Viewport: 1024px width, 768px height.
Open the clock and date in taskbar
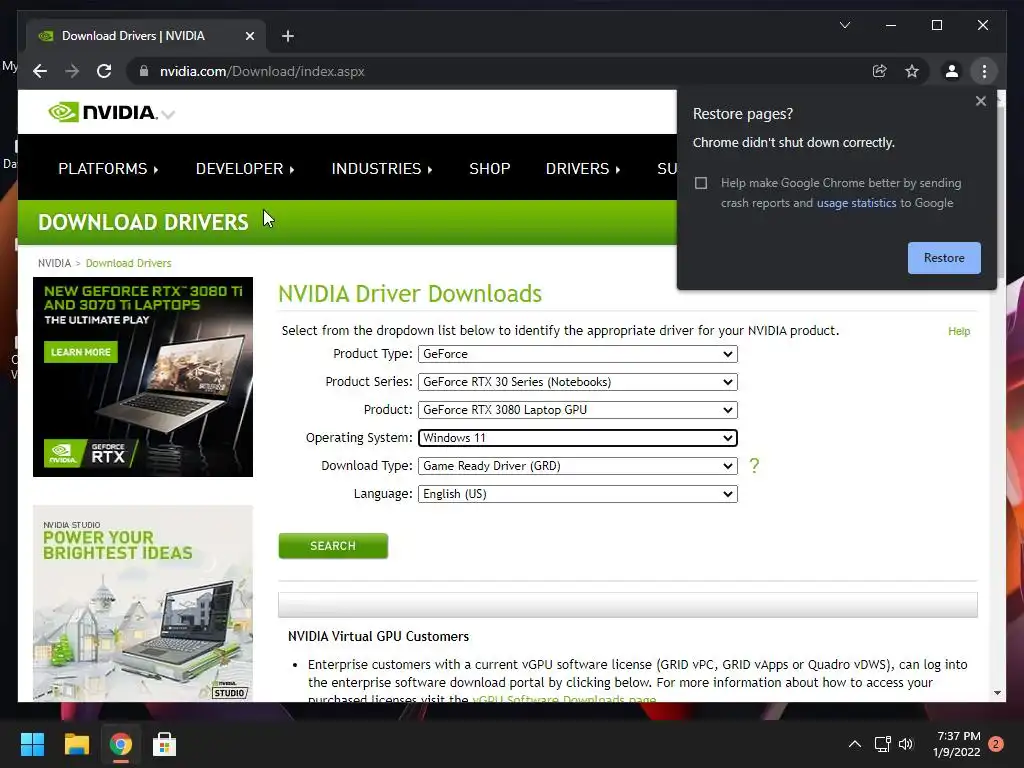[x=958, y=744]
